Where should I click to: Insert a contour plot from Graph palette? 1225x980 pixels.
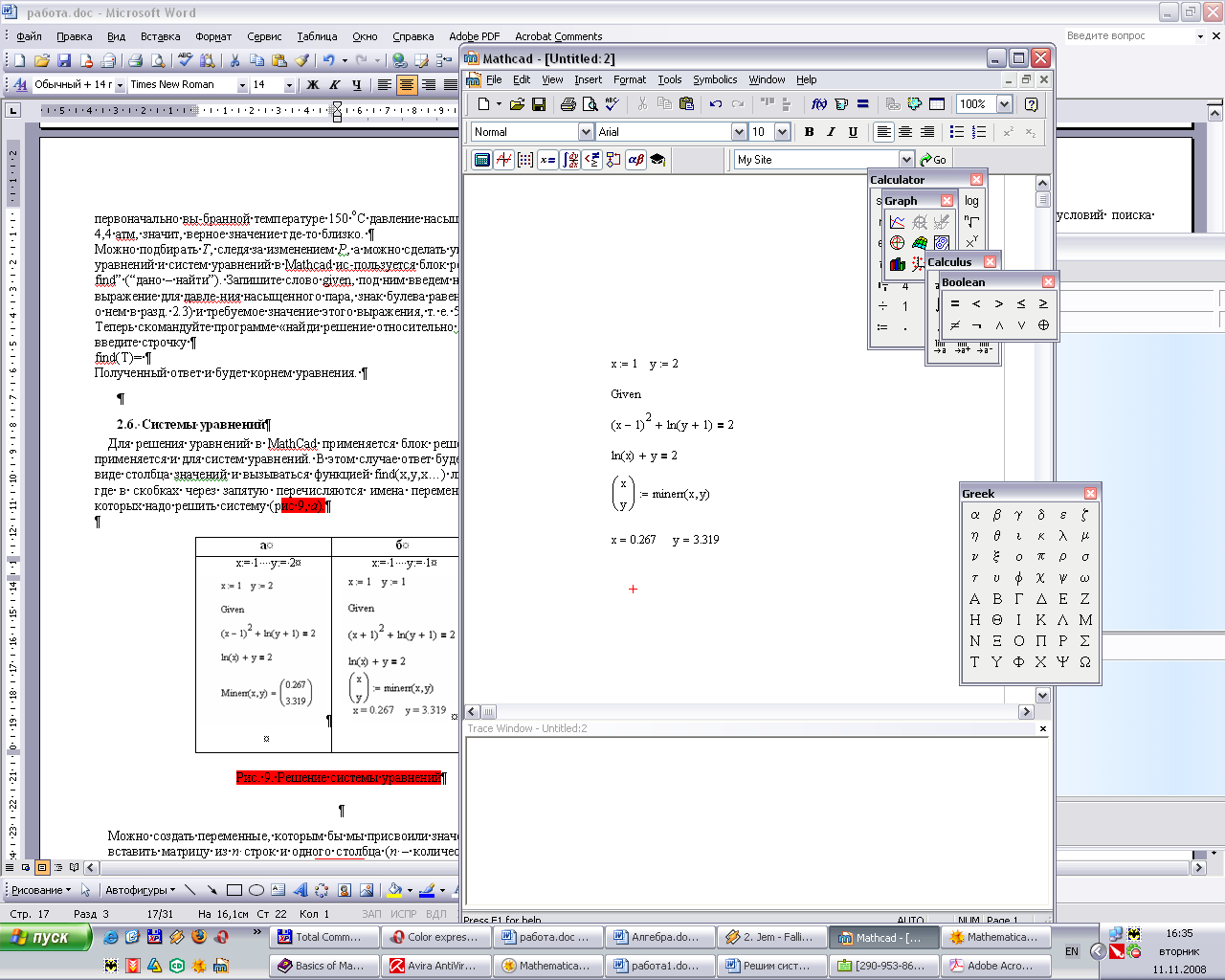click(x=942, y=243)
